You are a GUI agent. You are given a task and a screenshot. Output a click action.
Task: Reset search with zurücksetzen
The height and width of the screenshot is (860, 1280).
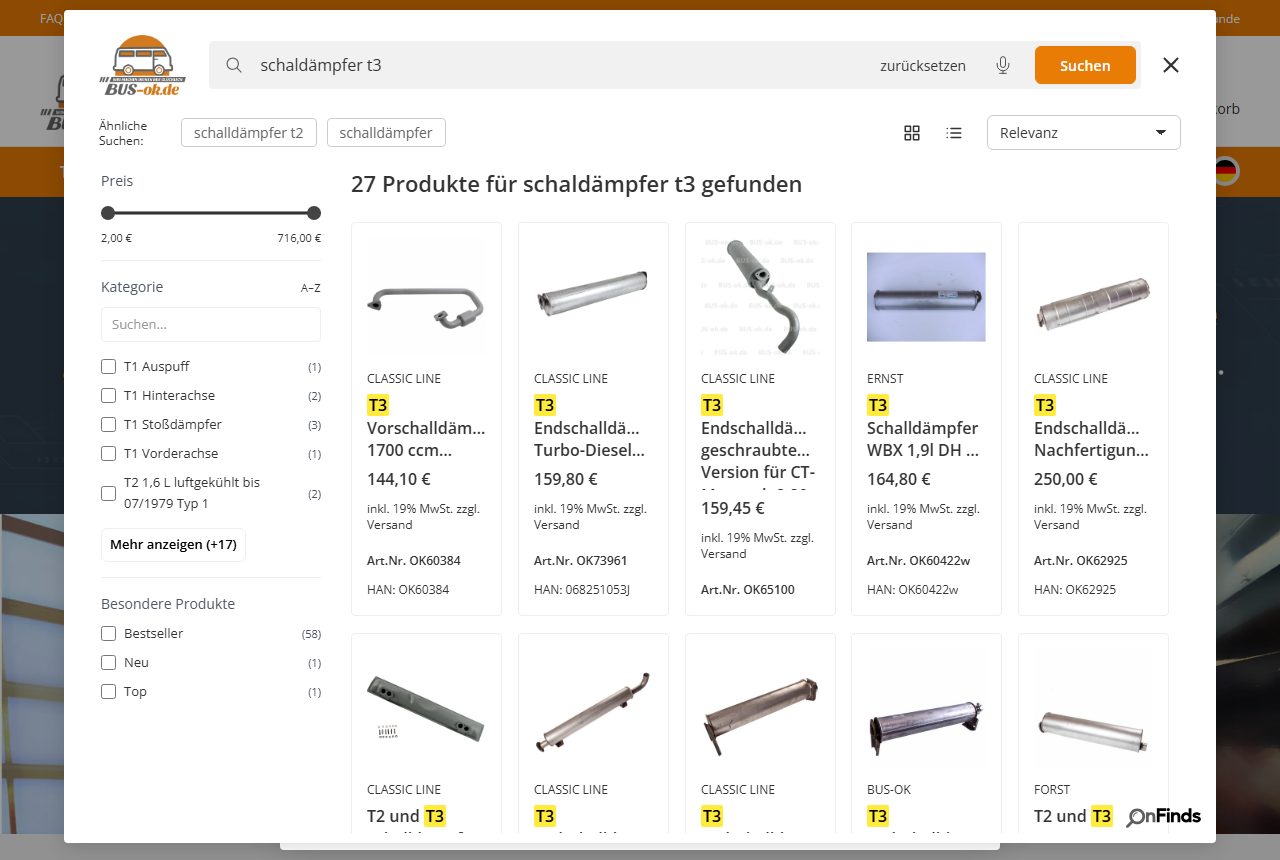click(923, 66)
